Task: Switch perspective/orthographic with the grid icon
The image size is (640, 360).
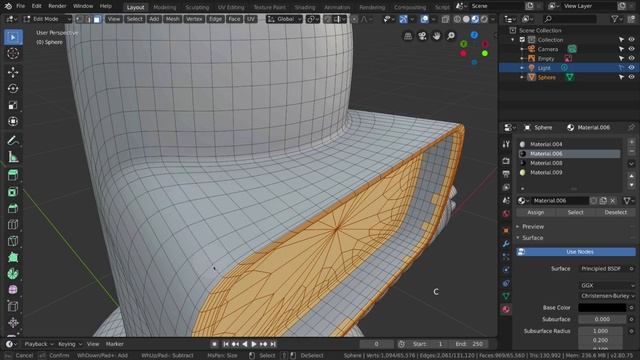Action: point(408,36)
